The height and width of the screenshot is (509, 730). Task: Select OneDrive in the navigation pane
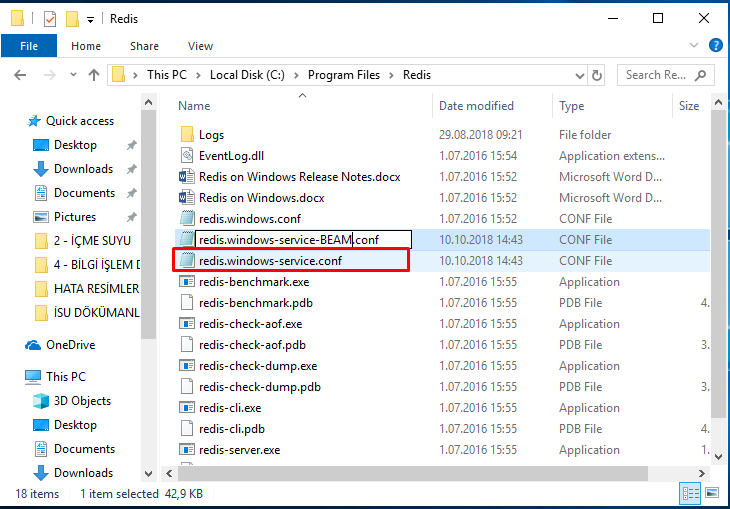(x=72, y=345)
